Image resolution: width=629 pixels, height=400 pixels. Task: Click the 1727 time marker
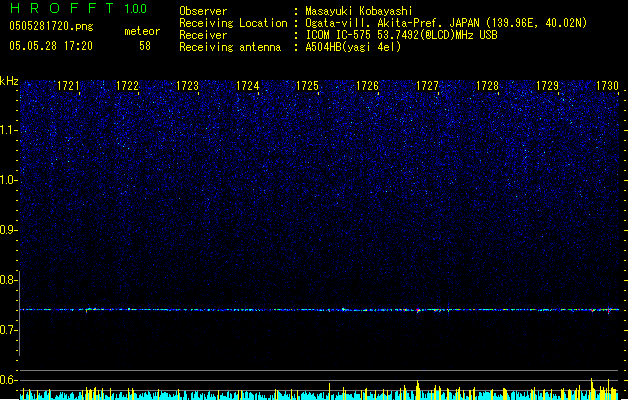(x=427, y=86)
